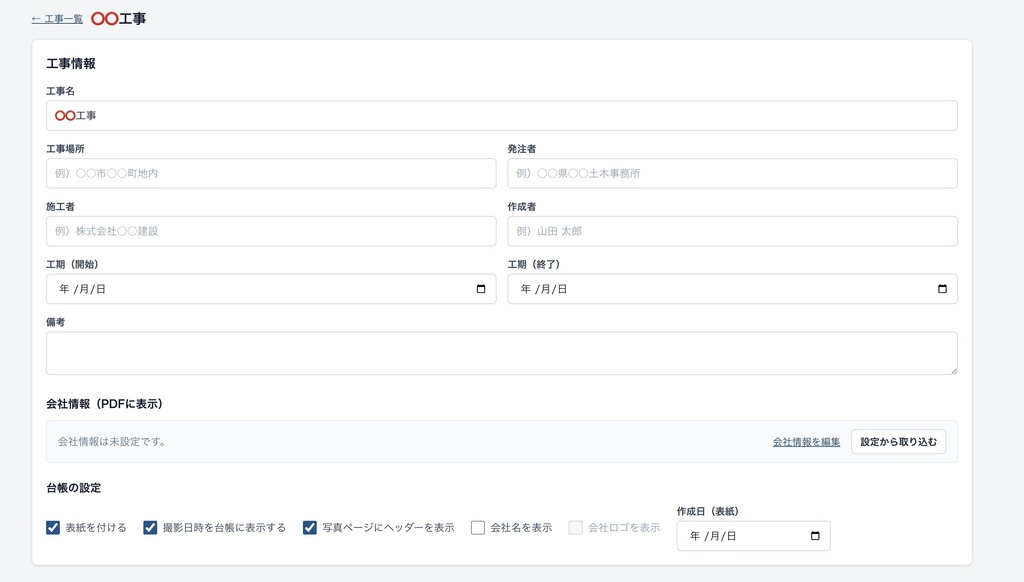This screenshot has width=1024, height=582.
Task: Toggle 撮影日時を台帳に表示する checkbox
Action: (150, 528)
